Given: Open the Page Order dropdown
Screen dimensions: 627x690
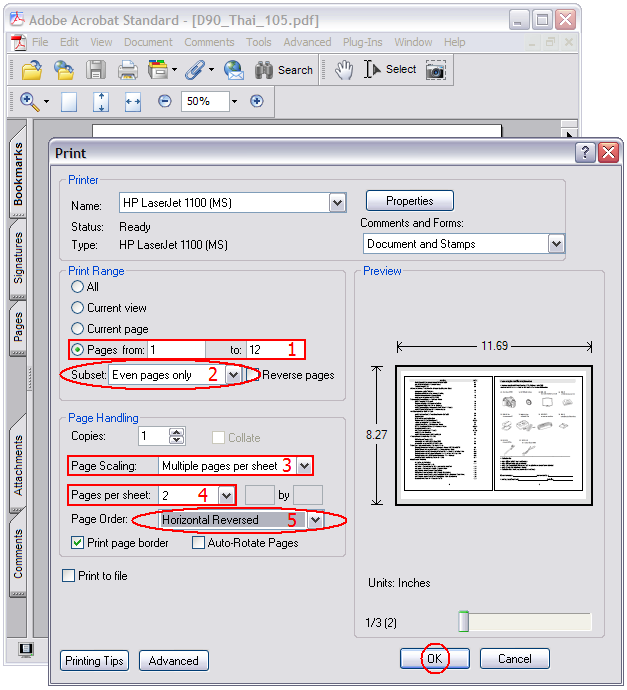Looking at the screenshot, I should point(315,520).
